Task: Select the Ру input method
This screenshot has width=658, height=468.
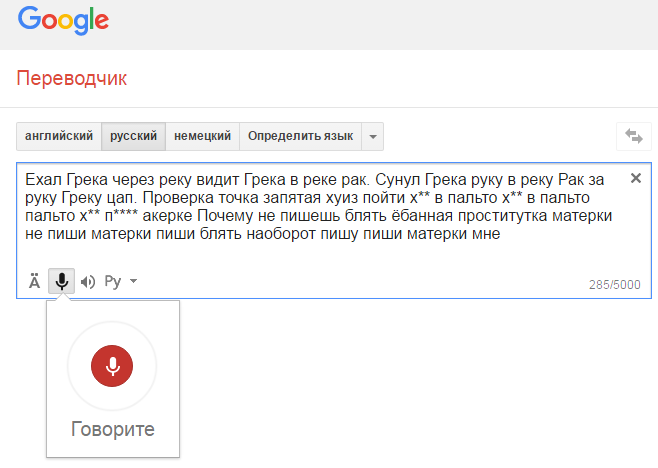Action: pyautogui.click(x=113, y=281)
